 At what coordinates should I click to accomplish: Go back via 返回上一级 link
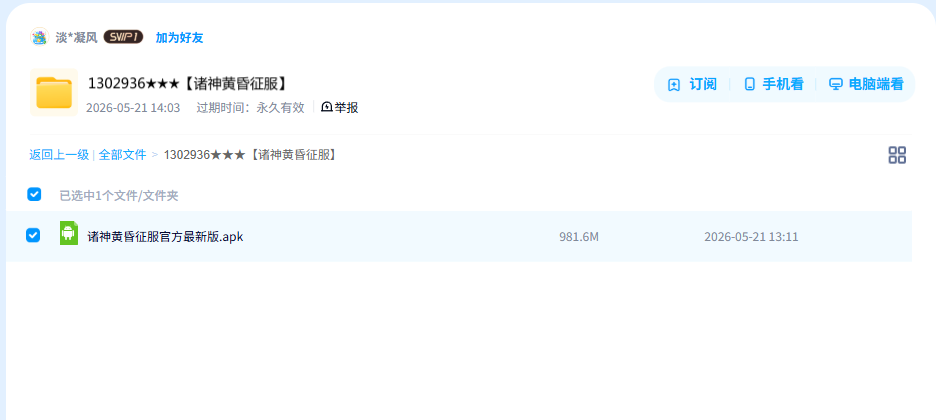(59, 155)
